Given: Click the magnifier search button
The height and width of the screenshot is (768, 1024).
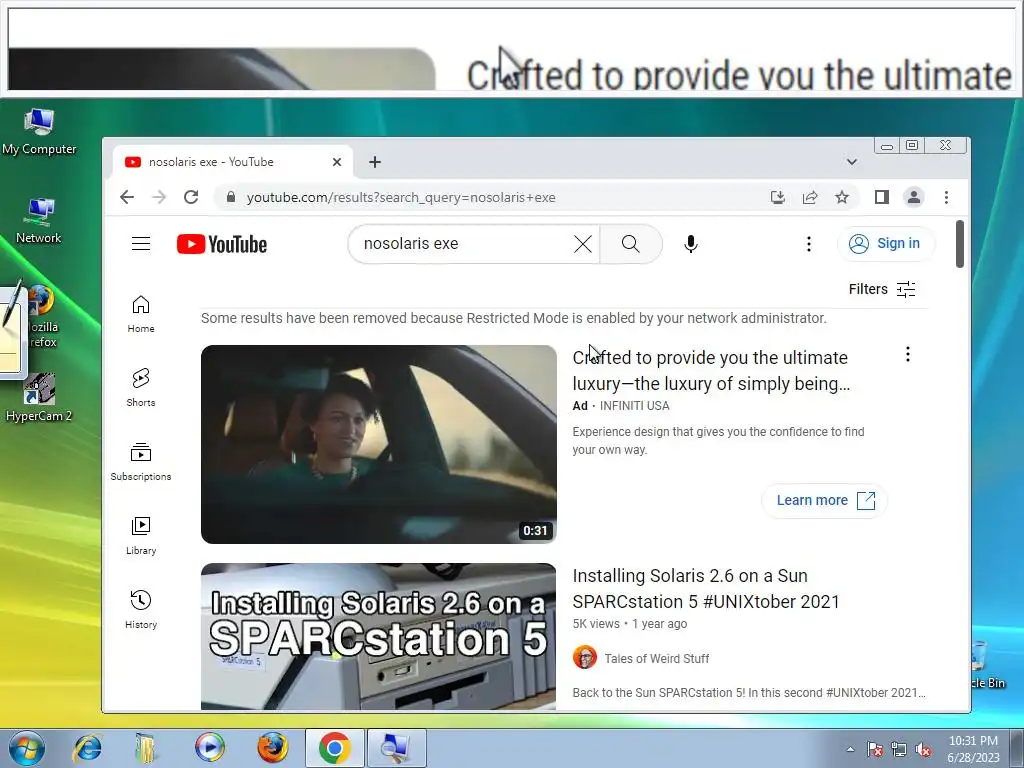Looking at the screenshot, I should tap(631, 244).
